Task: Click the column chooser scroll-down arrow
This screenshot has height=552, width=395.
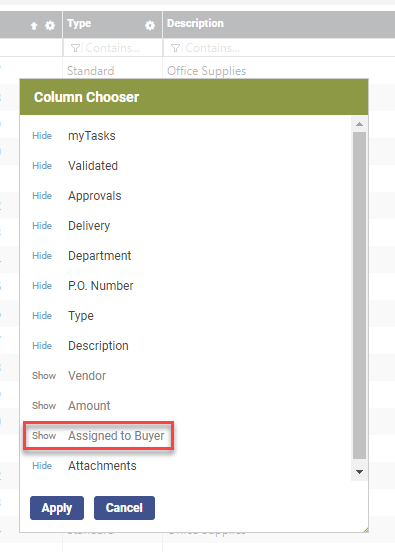Action: [x=359, y=472]
